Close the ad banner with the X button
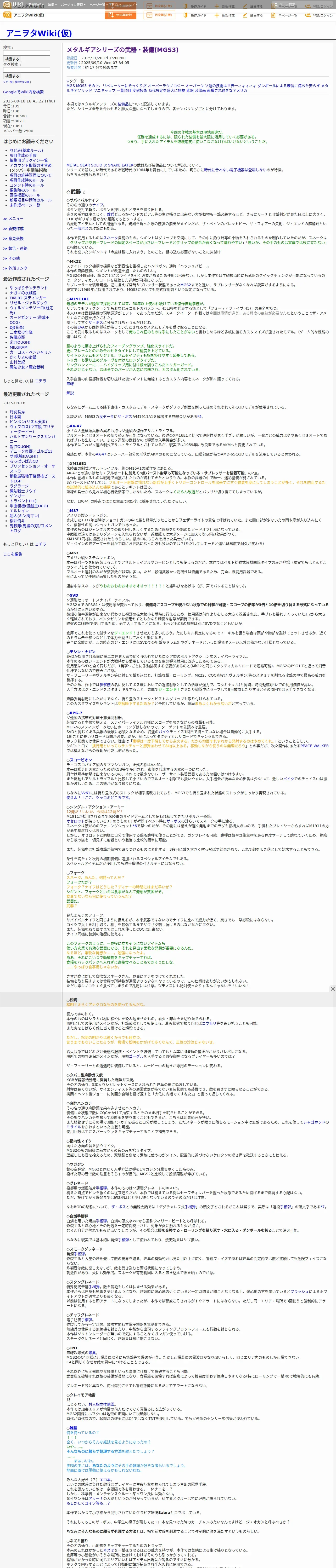The width and height of the screenshot is (336, 1568). coord(332,989)
